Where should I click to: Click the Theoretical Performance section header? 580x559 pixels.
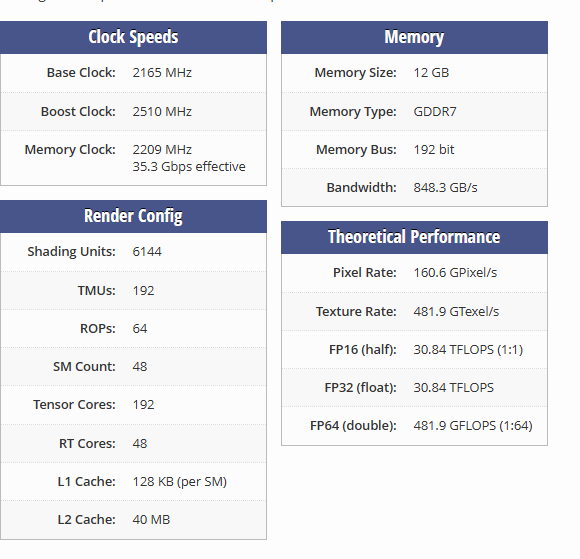coord(414,237)
